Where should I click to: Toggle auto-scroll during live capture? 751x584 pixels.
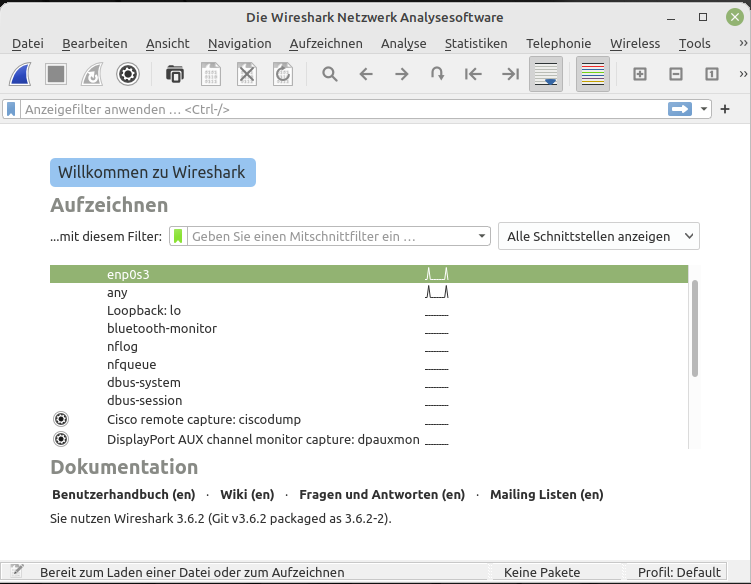point(546,74)
